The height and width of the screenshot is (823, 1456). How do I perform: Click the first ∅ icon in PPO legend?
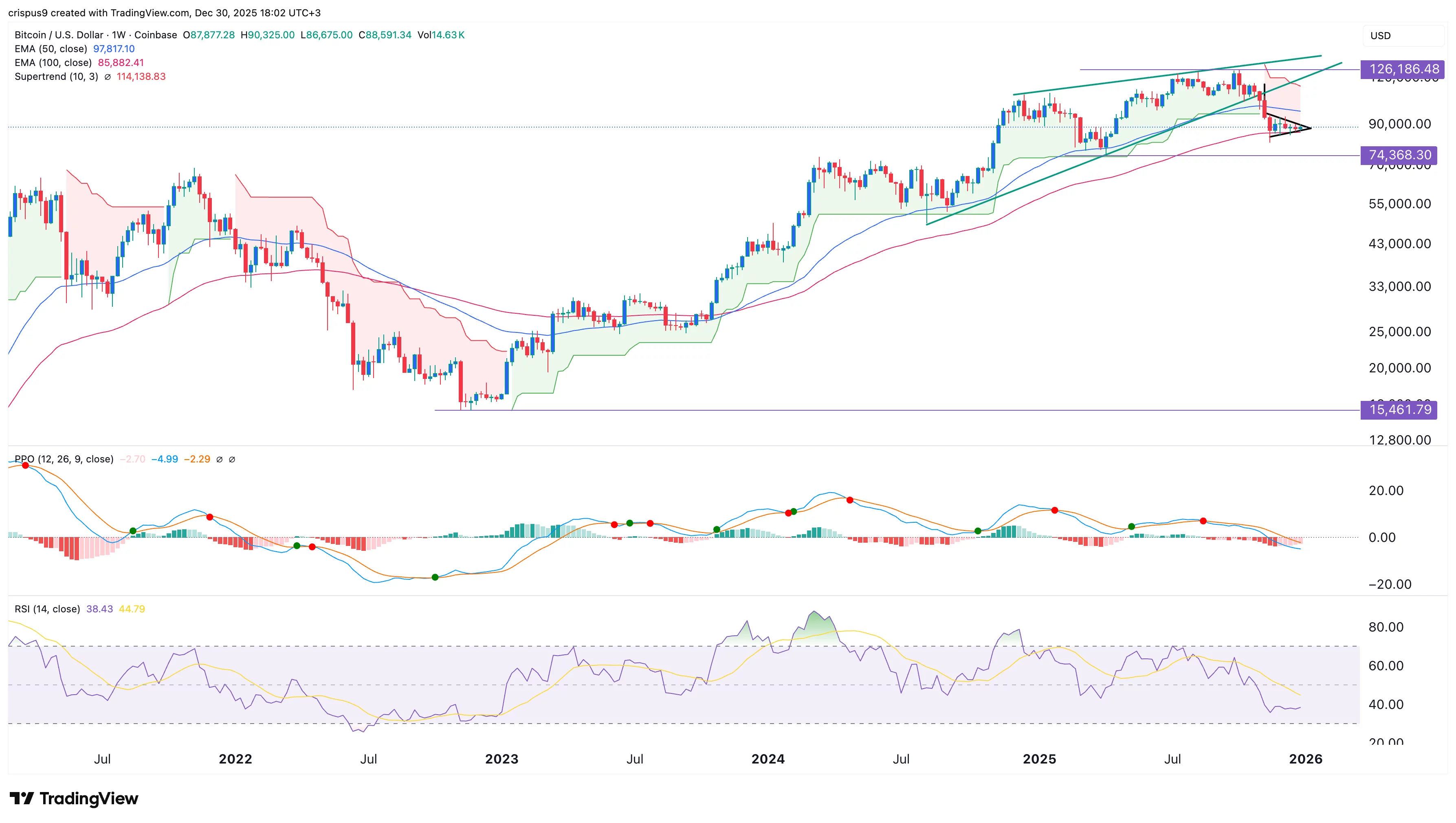(219, 460)
